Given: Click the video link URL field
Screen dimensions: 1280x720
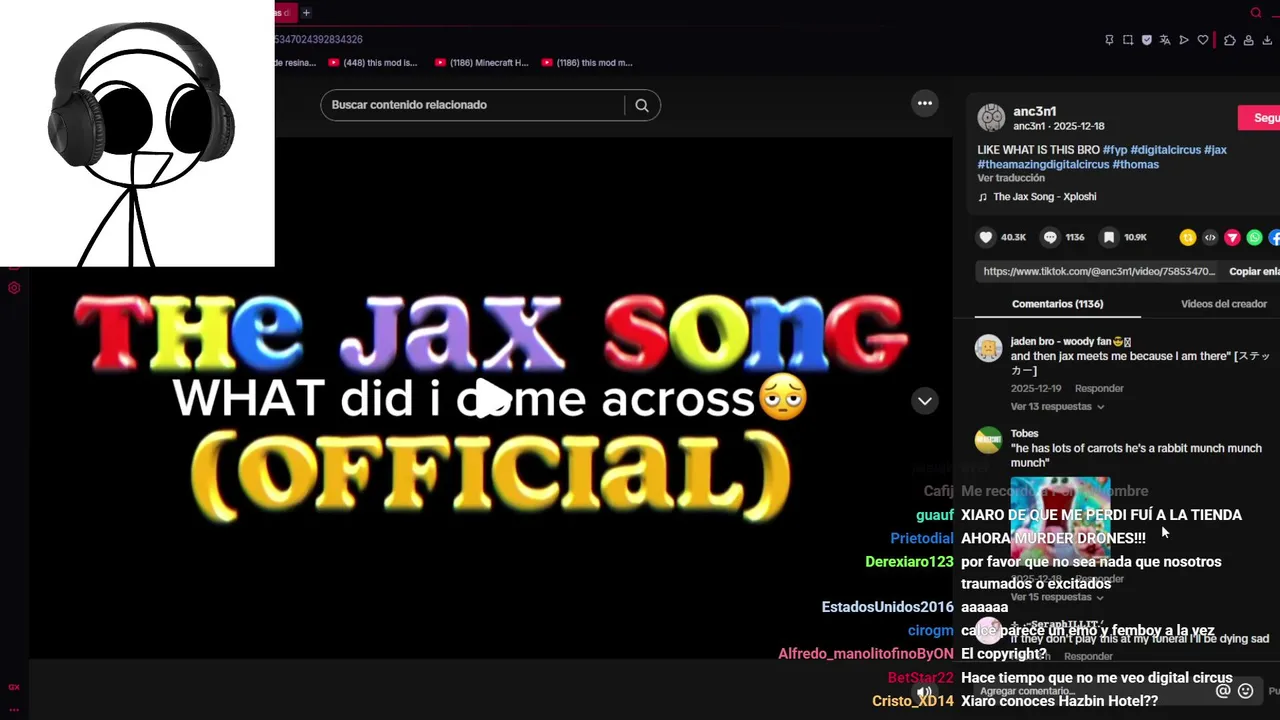Looking at the screenshot, I should (x=1098, y=271).
